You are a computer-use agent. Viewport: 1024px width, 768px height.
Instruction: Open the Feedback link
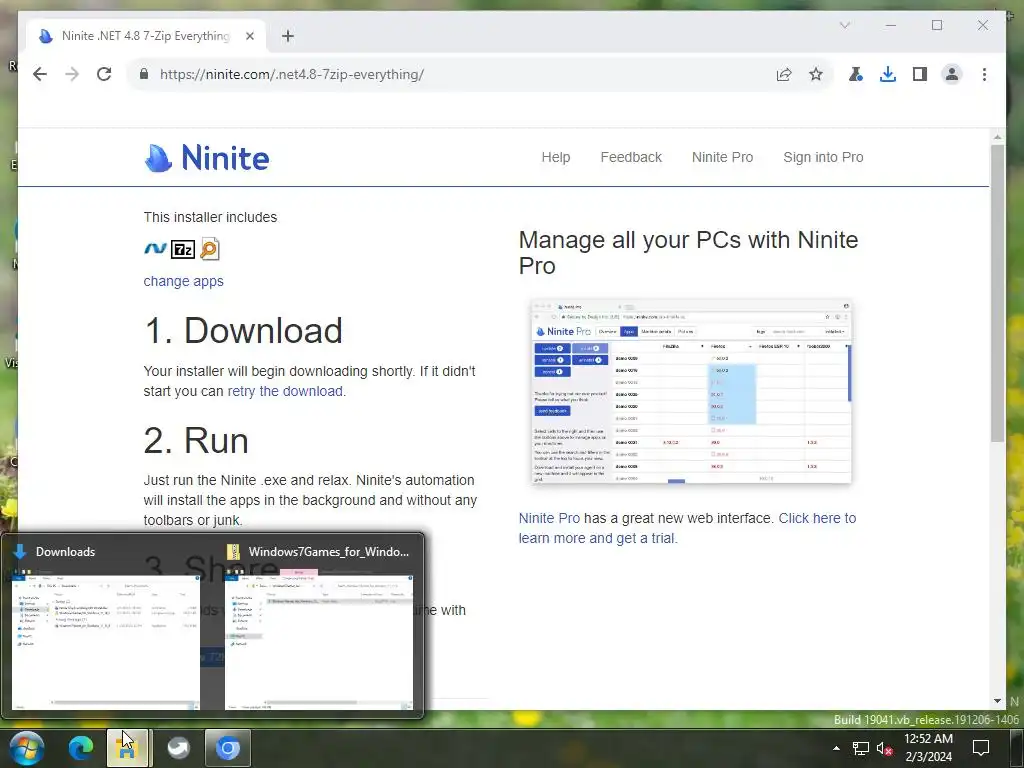point(631,157)
